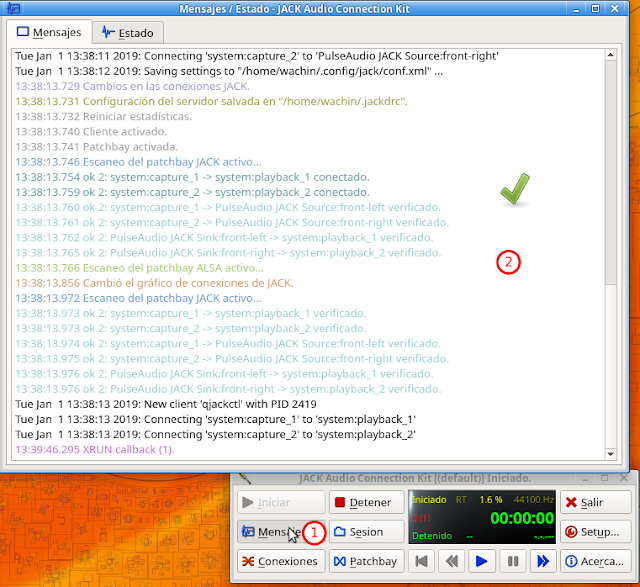The width and height of the screenshot is (640, 587).
Task: Click the transport rewind button
Action: coord(451,561)
